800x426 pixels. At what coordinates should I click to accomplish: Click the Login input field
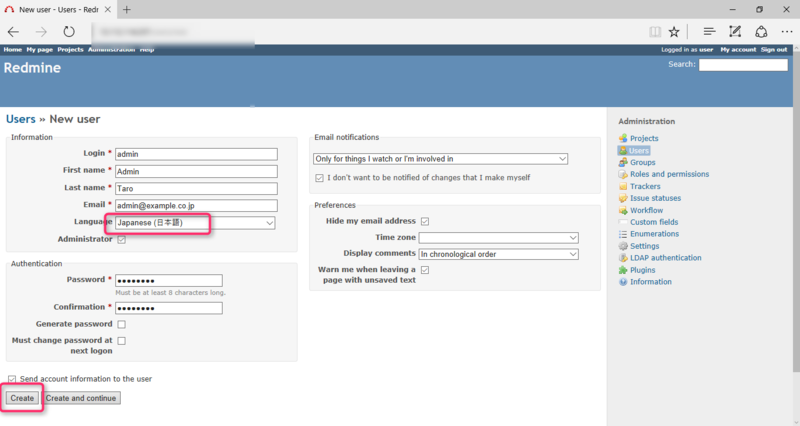(196, 154)
